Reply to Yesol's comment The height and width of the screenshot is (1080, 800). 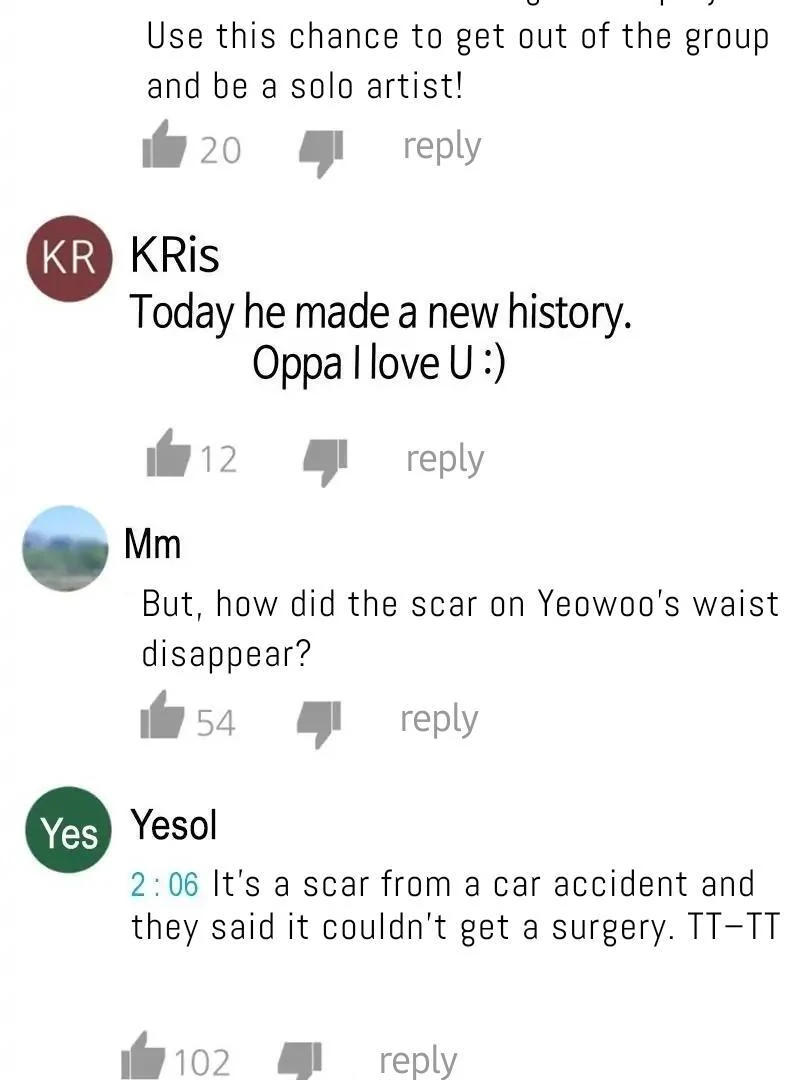pos(418,1061)
